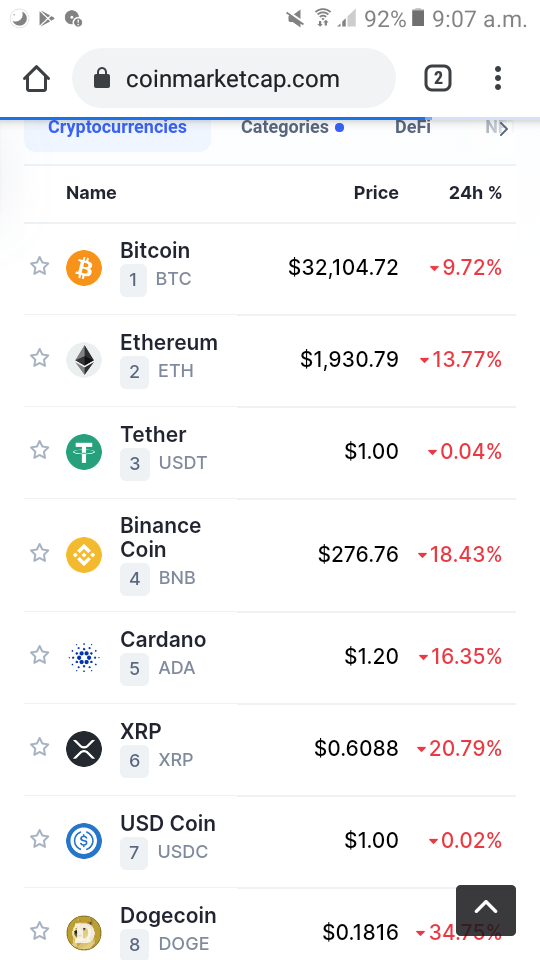This screenshot has height=960, width=540.
Task: Sort table by the 24h % column
Action: (475, 193)
